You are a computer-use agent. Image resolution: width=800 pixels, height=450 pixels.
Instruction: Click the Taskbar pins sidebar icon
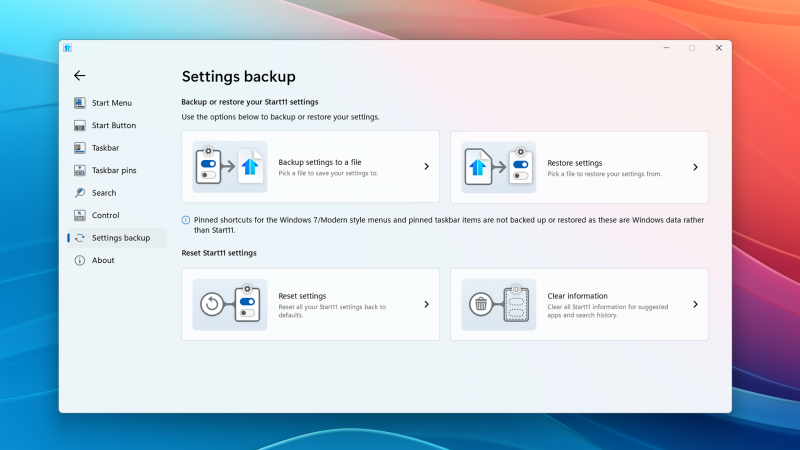[80, 171]
